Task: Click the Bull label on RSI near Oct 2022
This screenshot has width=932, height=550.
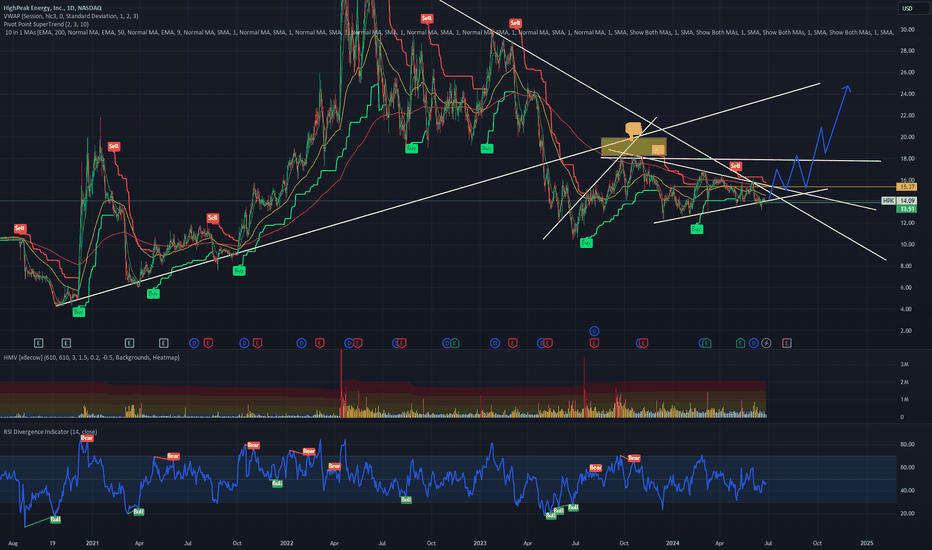Action: point(406,499)
